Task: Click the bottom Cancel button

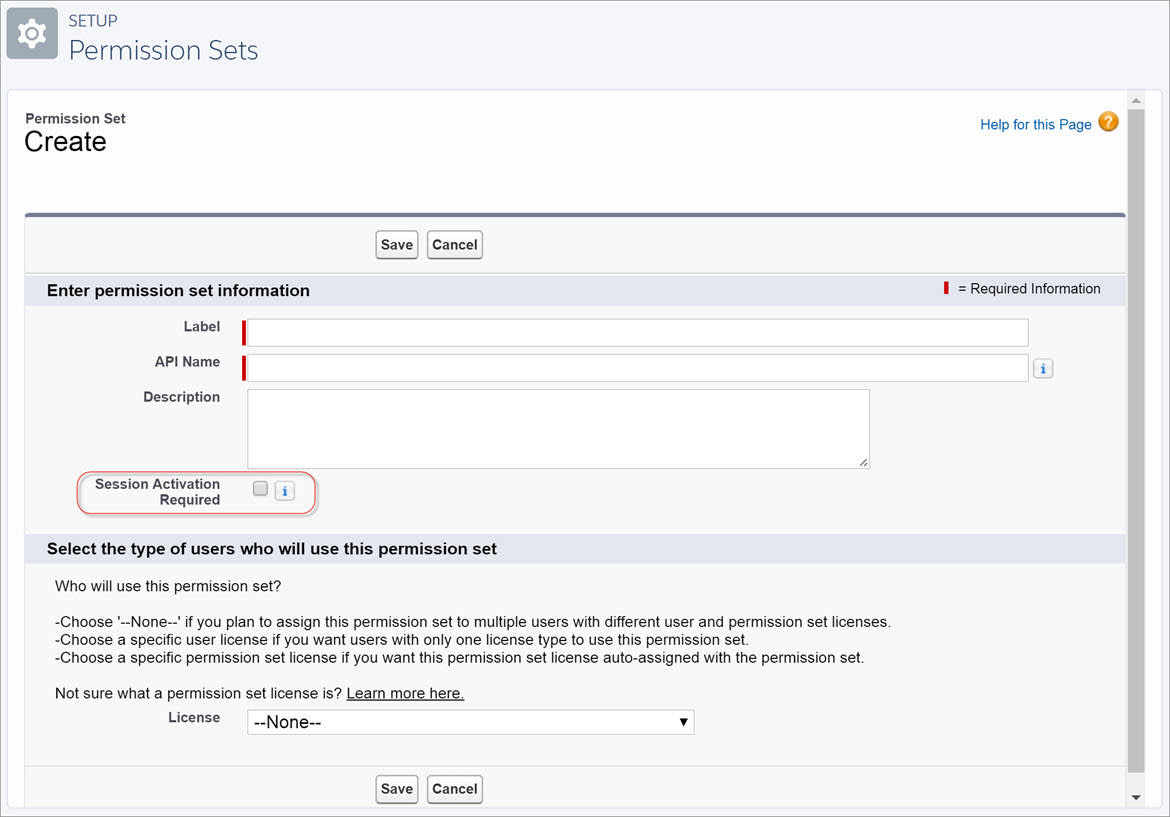Action: click(454, 789)
